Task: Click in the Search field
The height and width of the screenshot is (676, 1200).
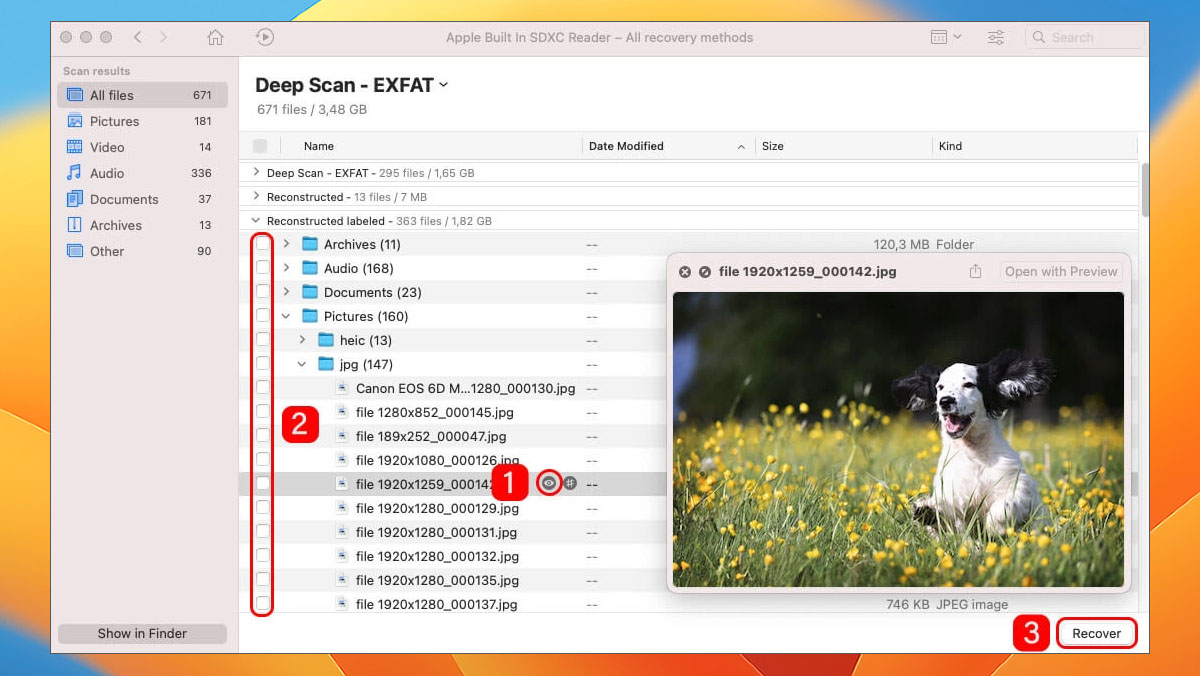Action: click(x=1084, y=37)
